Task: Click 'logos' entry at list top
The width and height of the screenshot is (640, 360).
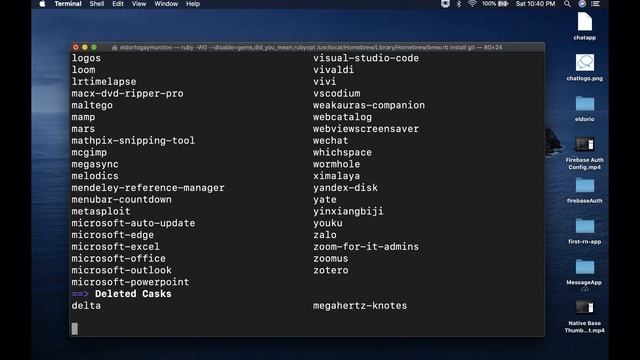Action: tap(86, 58)
